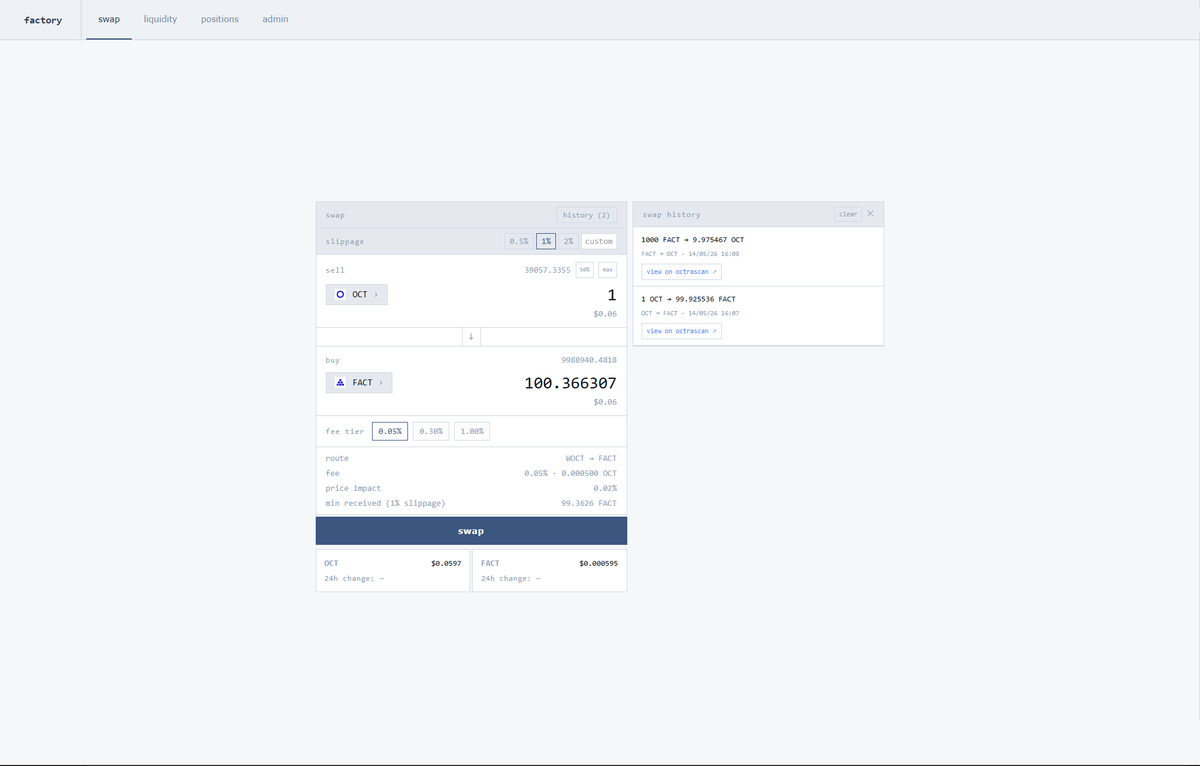Close the swap history panel
The width and height of the screenshot is (1200, 766).
pos(871,214)
